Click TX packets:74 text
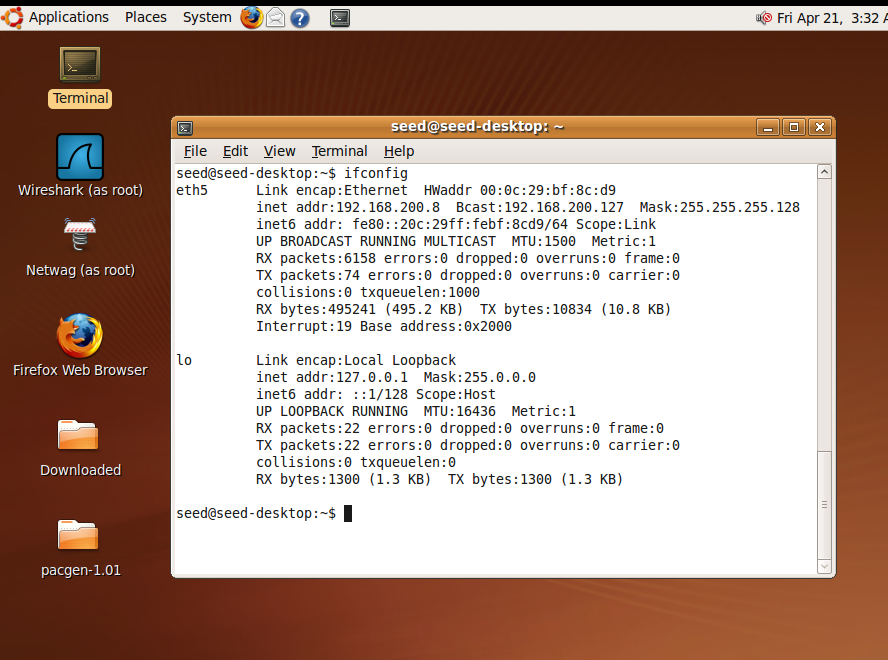 [x=308, y=275]
